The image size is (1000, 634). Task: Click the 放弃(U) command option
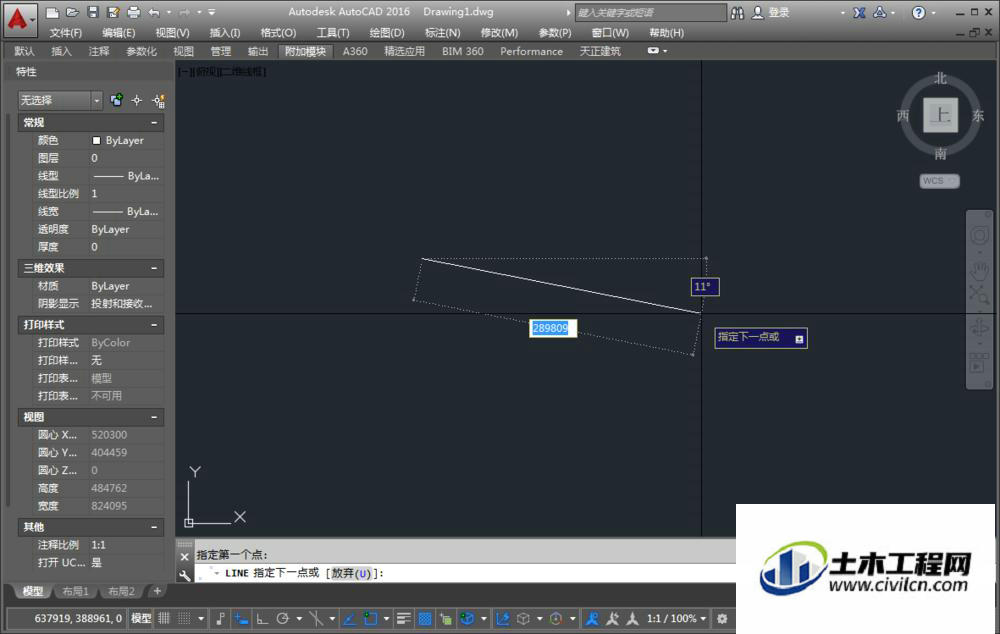[351, 573]
